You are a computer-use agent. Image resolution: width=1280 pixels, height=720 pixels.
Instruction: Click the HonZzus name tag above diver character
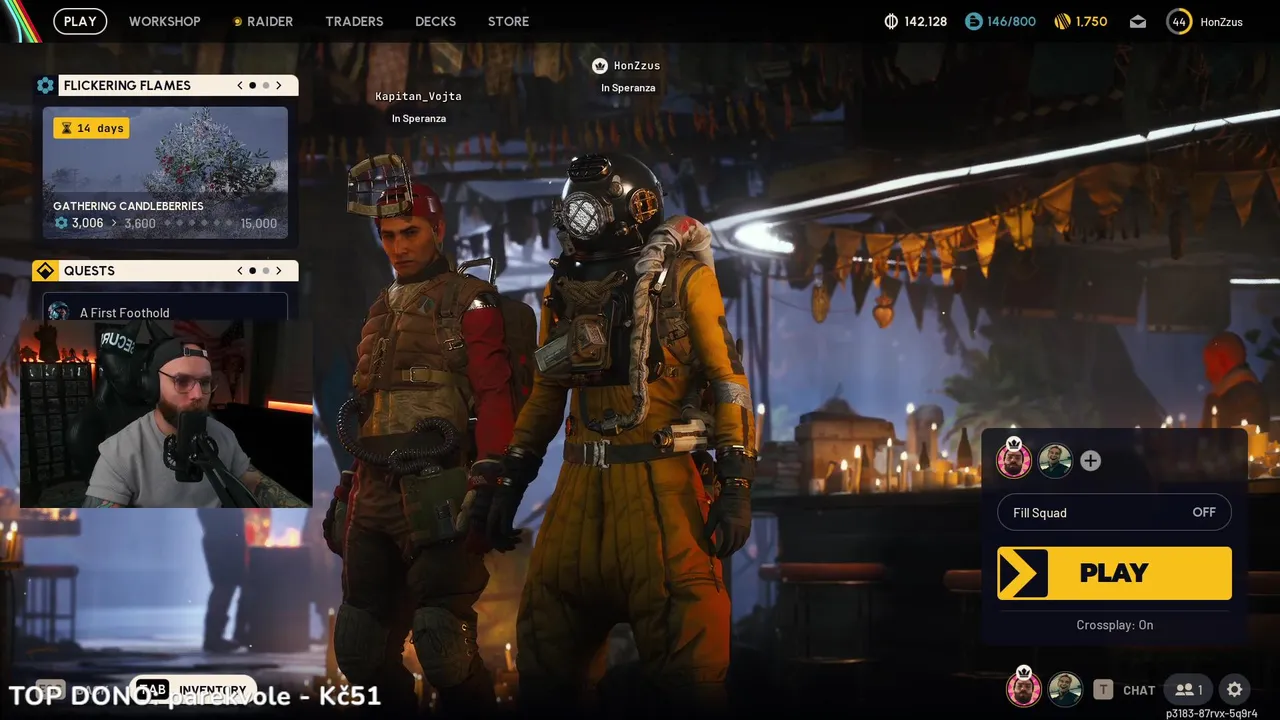(637, 66)
